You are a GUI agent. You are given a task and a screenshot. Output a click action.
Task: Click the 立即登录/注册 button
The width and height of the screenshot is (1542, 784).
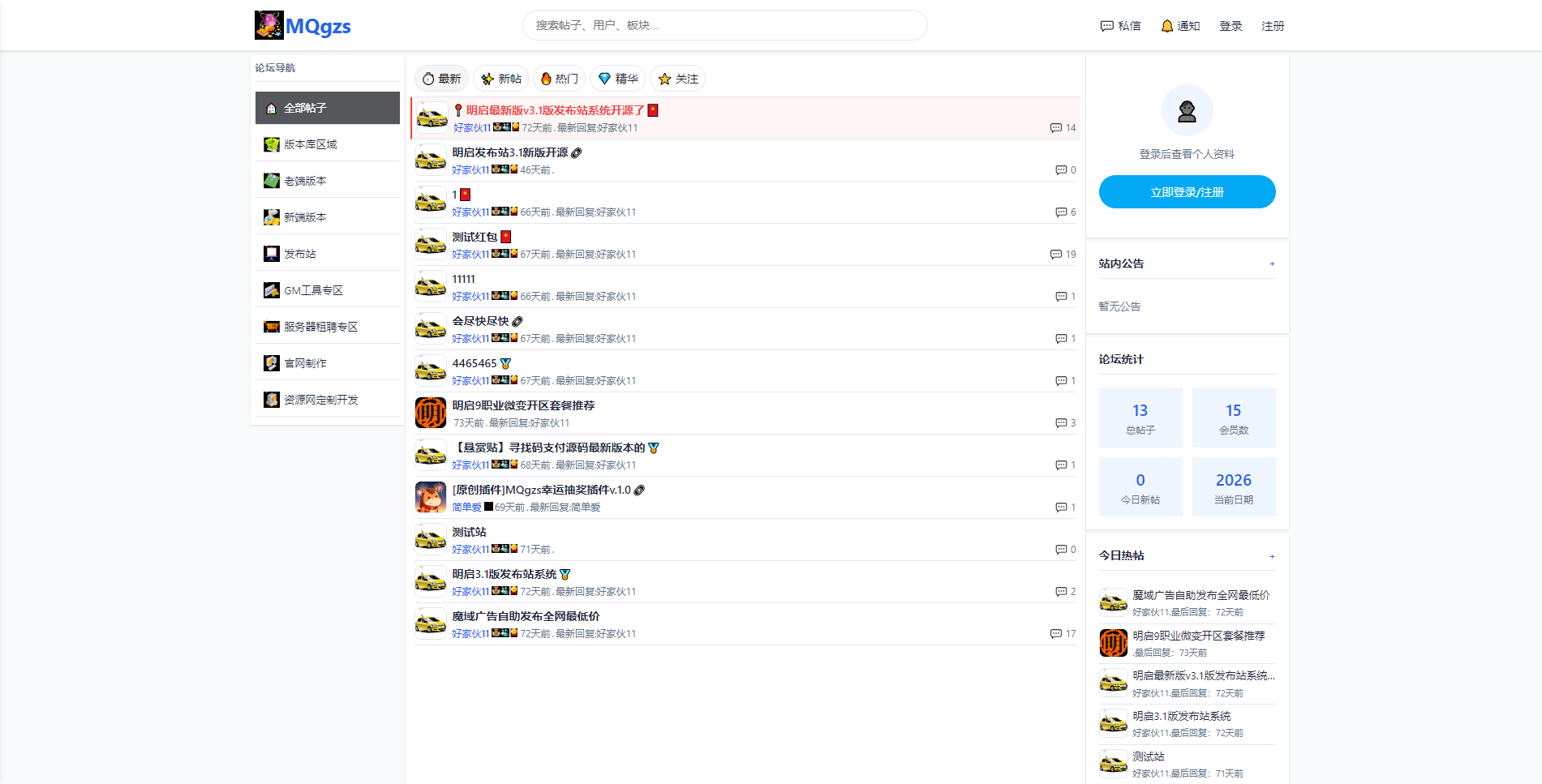(x=1187, y=192)
